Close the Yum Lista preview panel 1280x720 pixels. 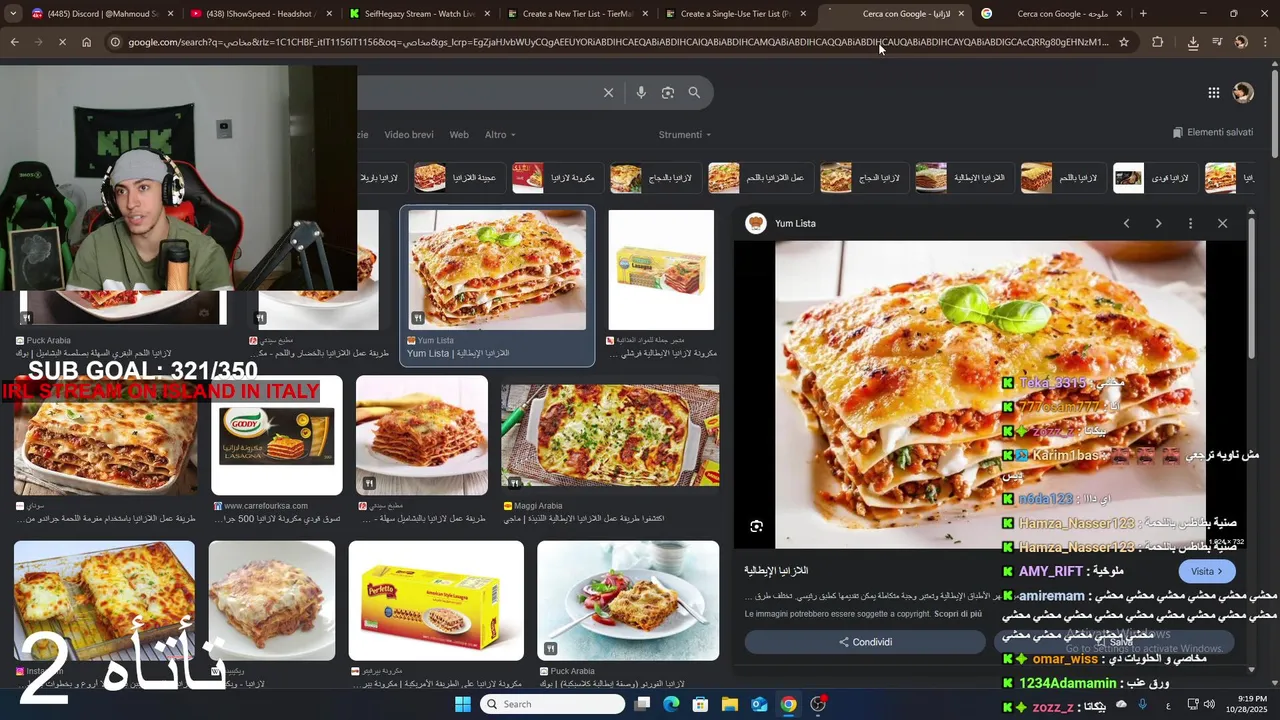1222,224
